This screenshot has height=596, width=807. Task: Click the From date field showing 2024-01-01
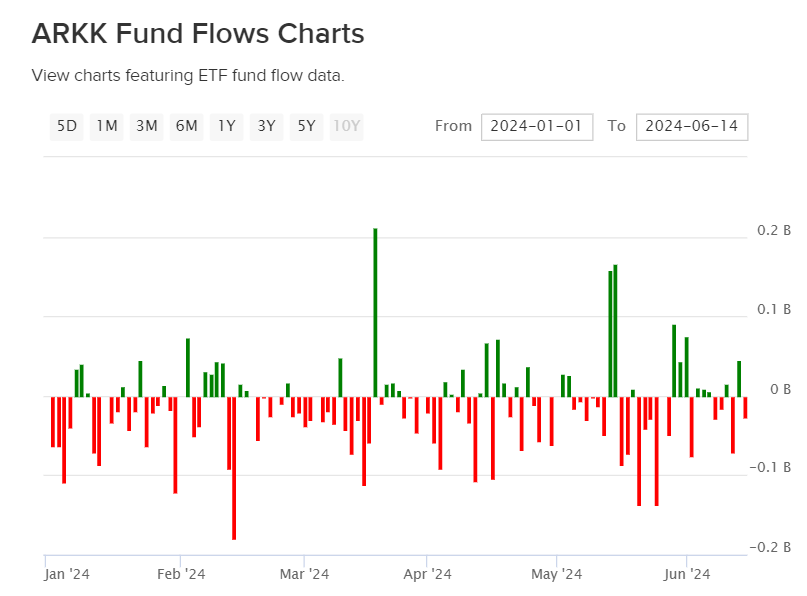click(537, 126)
